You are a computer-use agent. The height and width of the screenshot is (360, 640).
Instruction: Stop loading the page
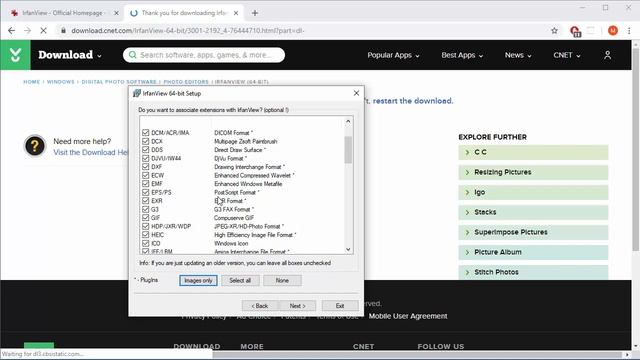[x=43, y=31]
